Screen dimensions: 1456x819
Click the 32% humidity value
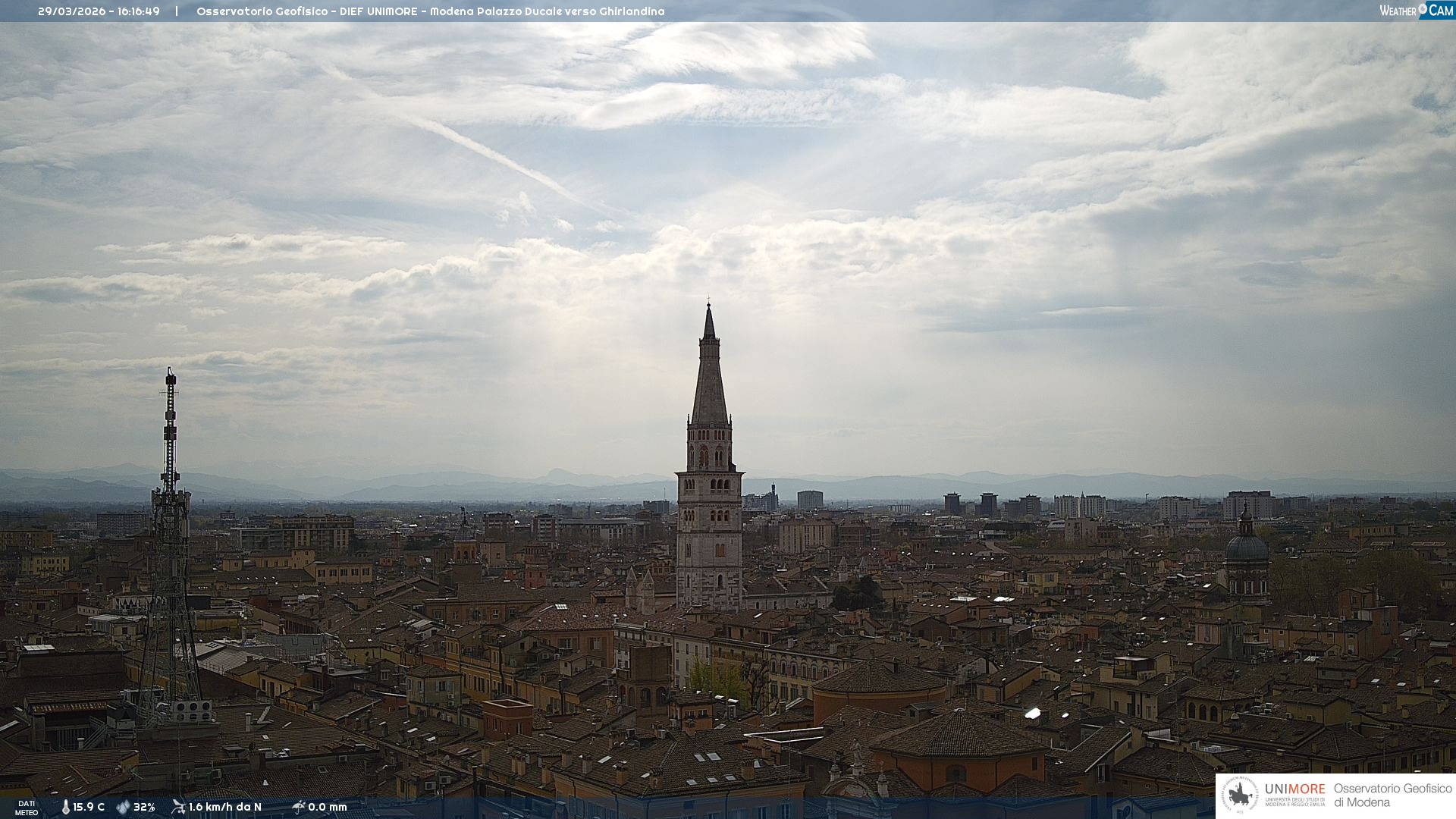pos(144,807)
